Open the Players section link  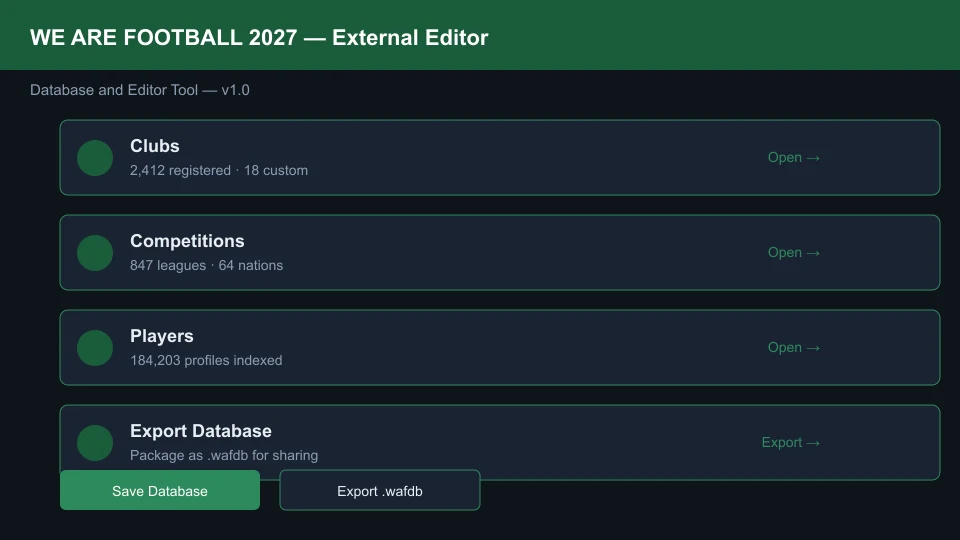coord(793,347)
